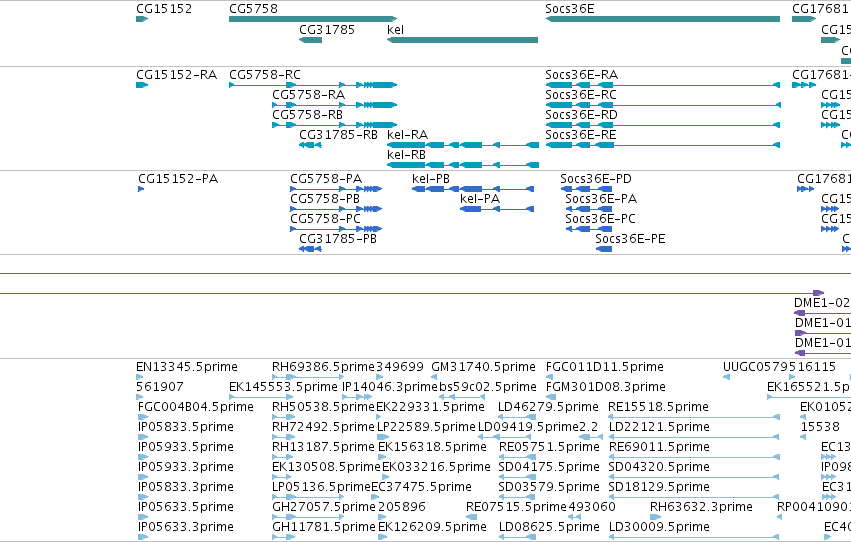Click EST RH63632.3prime
This screenshot has height=542, width=851.
[x=701, y=507]
